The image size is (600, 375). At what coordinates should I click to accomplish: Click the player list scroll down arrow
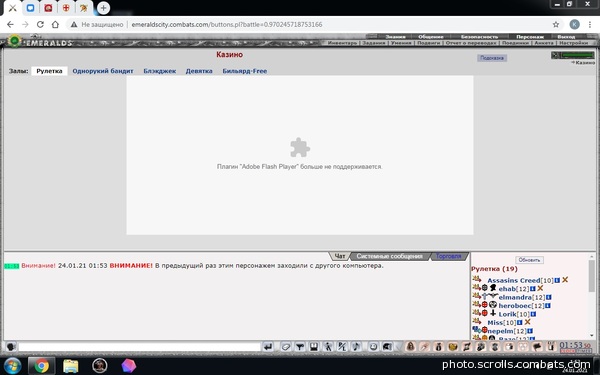(x=592, y=336)
